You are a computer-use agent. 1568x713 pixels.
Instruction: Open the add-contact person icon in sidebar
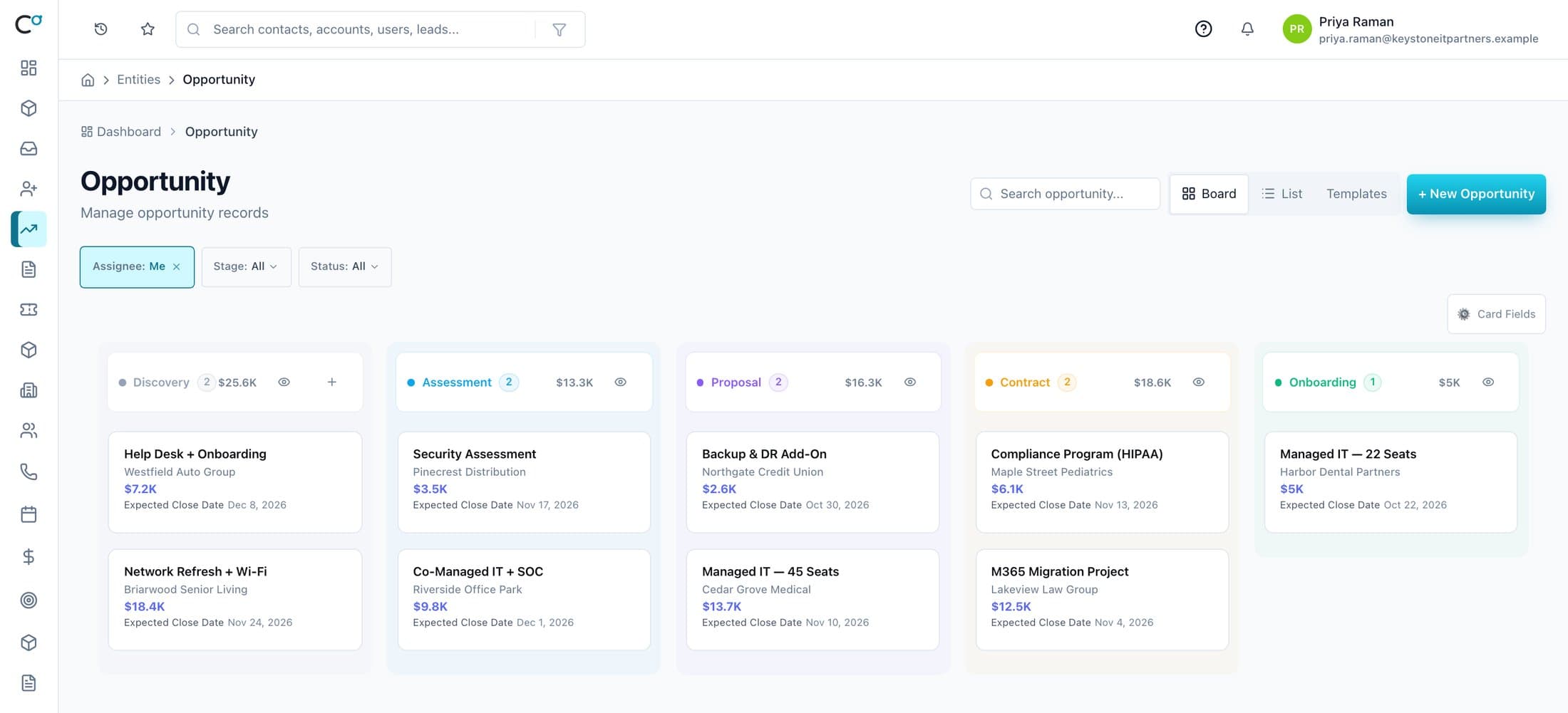(29, 189)
